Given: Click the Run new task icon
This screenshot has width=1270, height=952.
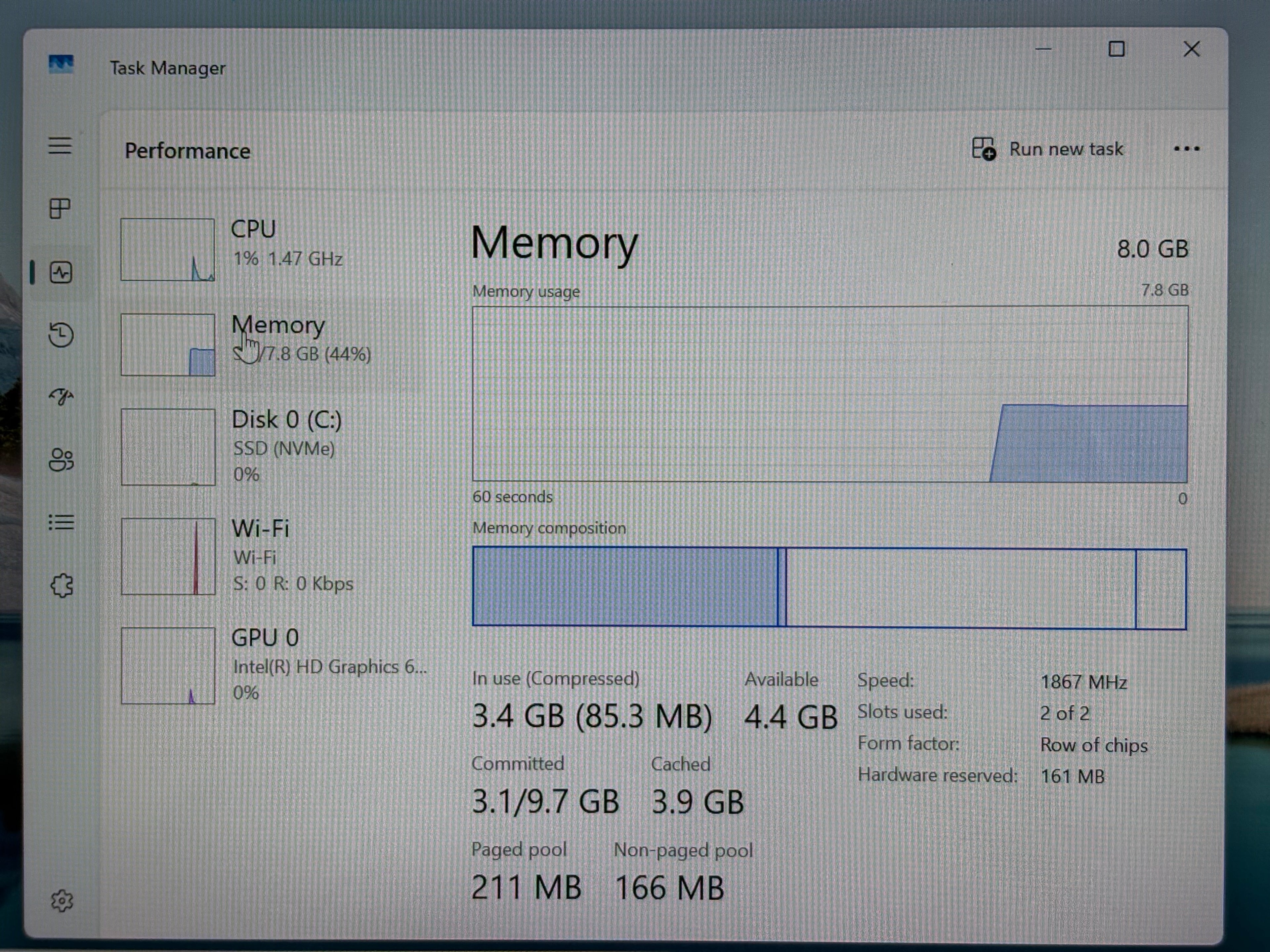Looking at the screenshot, I should click(984, 149).
